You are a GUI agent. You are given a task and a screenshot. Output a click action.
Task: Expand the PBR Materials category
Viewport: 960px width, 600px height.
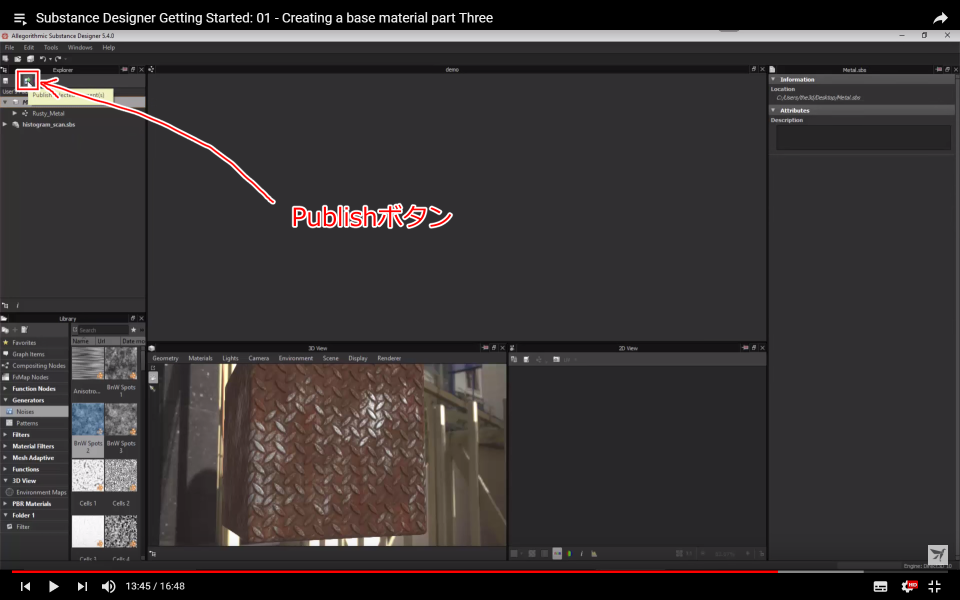tap(5, 504)
